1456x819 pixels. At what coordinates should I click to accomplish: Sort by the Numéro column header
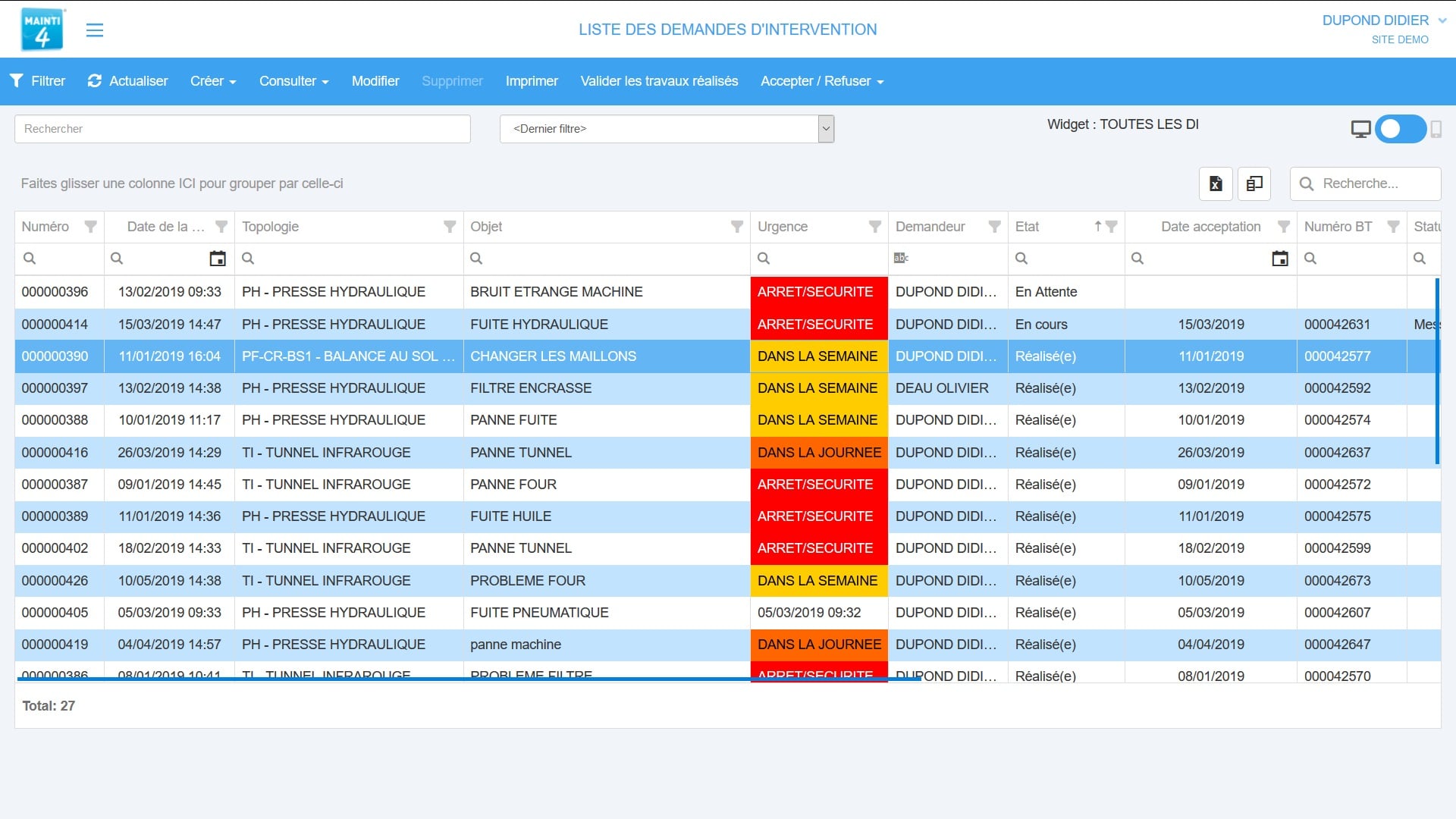45,227
